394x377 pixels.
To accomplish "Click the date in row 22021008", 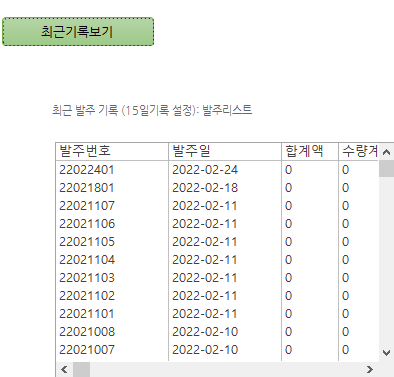I will pyautogui.click(x=205, y=332).
